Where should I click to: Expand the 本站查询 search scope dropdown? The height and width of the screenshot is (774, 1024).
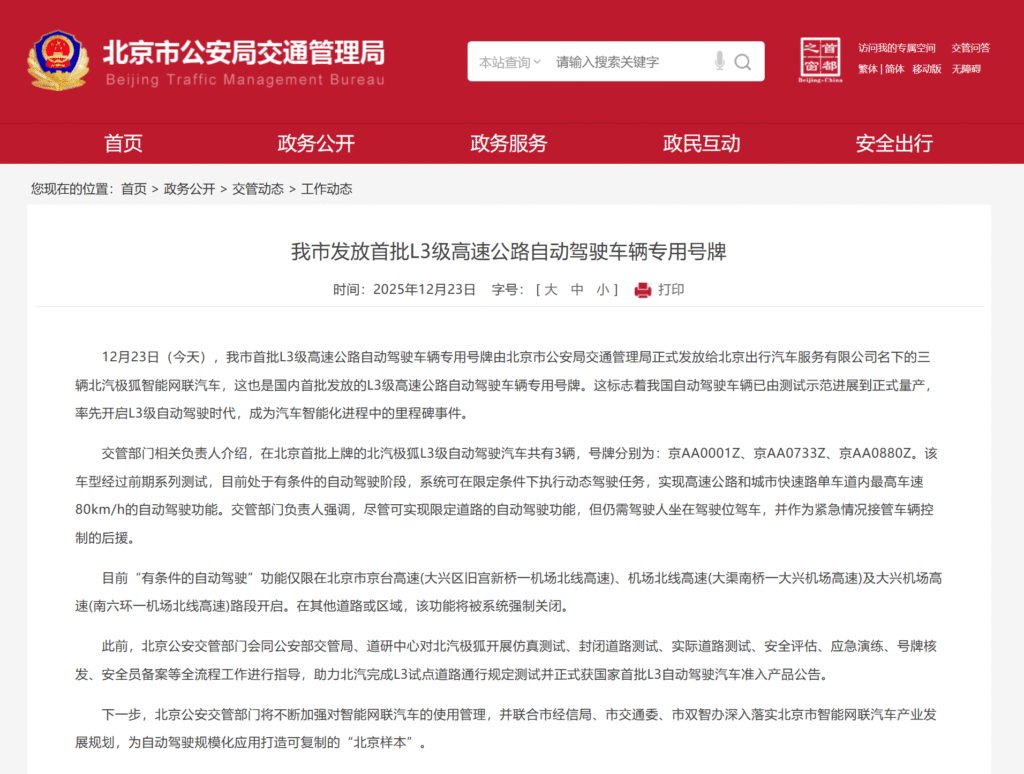click(509, 62)
